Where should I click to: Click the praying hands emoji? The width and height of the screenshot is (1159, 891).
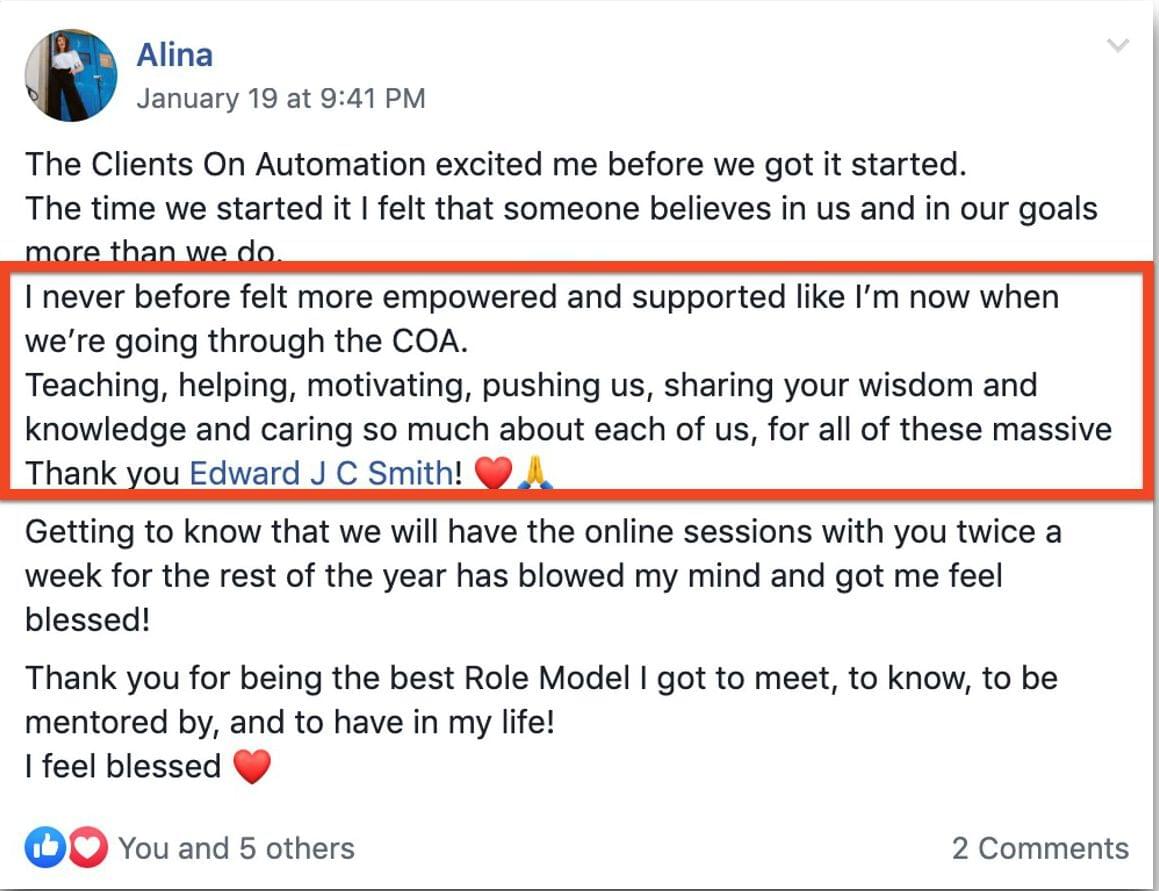pos(535,473)
